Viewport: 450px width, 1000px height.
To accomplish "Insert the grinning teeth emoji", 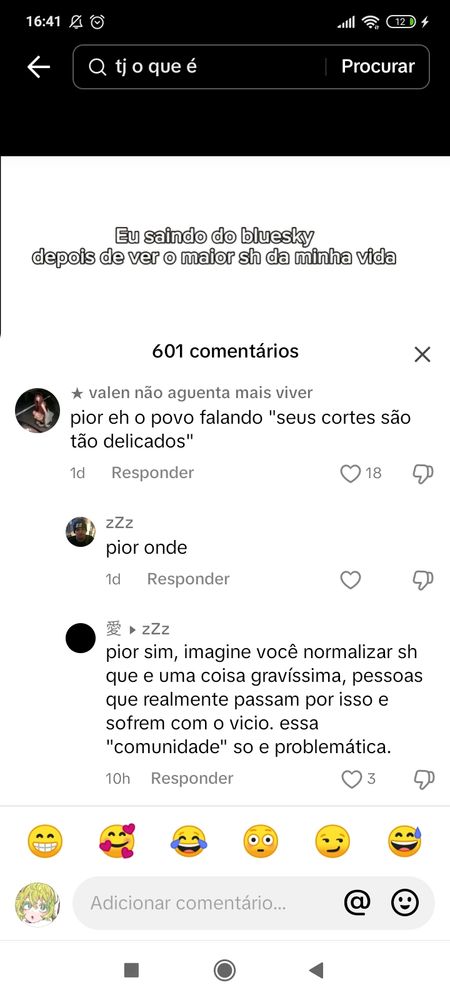I will [45, 841].
